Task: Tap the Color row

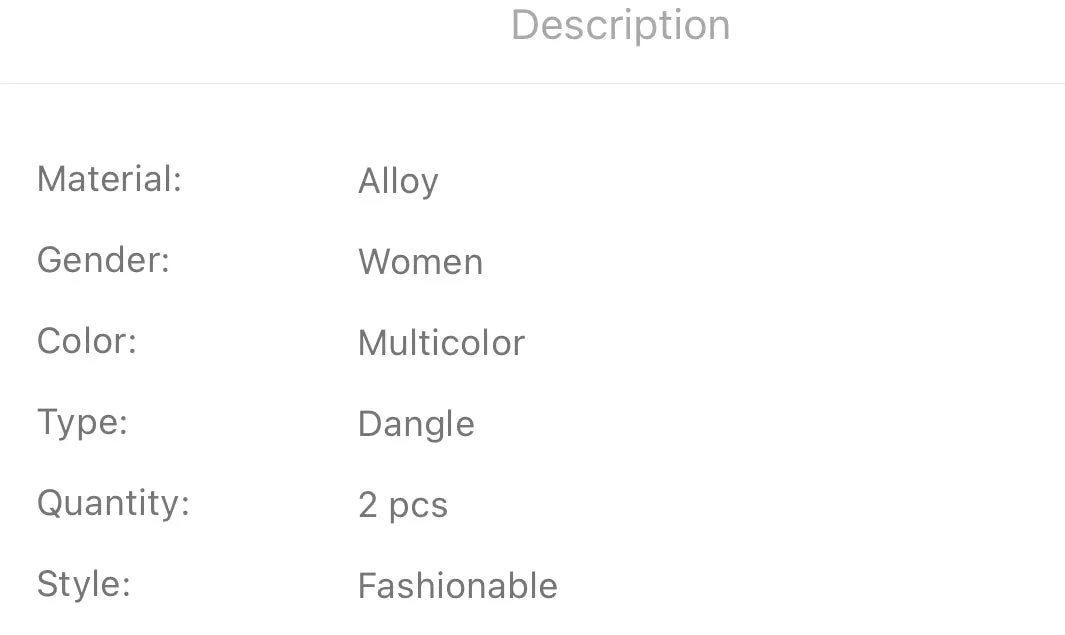Action: [x=532, y=342]
